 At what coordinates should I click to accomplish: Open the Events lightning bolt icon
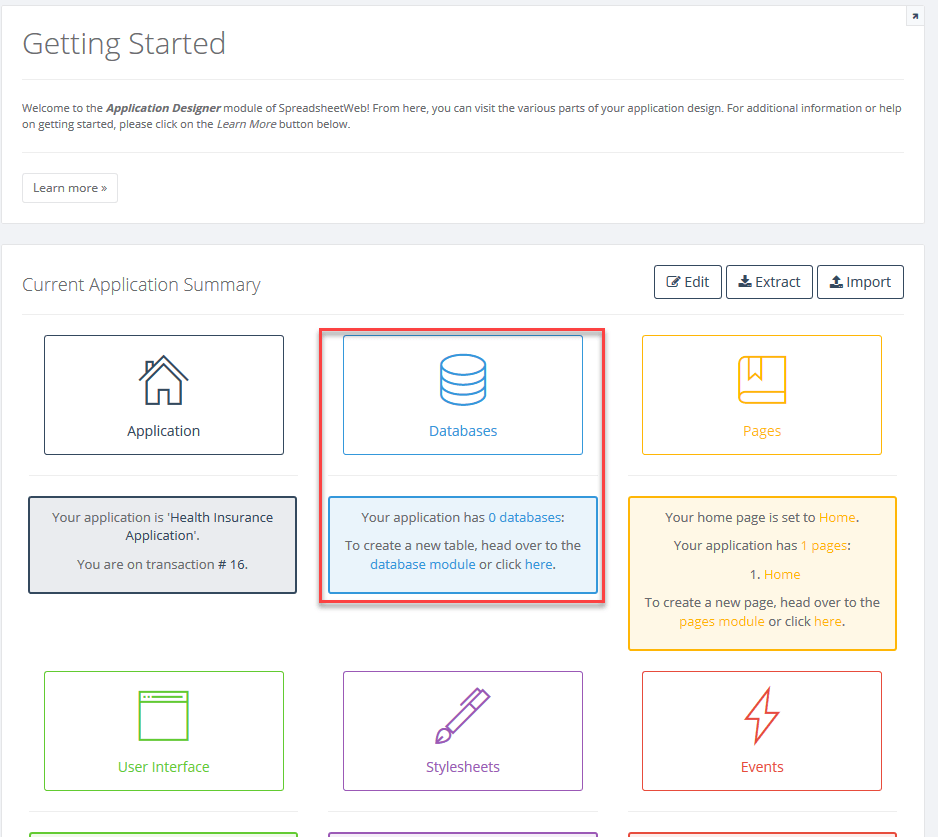coord(761,716)
